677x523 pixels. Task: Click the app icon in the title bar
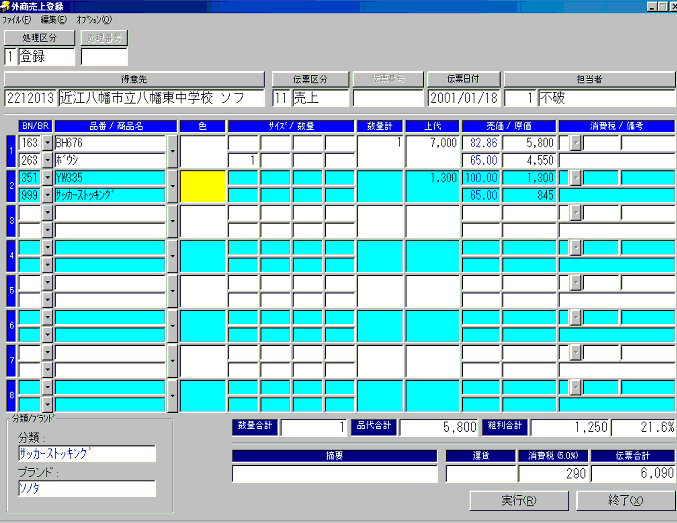pos(6,6)
